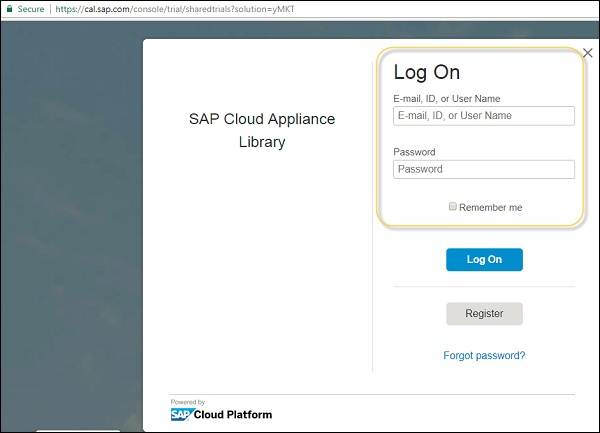Image resolution: width=600 pixels, height=433 pixels.
Task: Open the Forgot password link
Action: pyautogui.click(x=484, y=355)
